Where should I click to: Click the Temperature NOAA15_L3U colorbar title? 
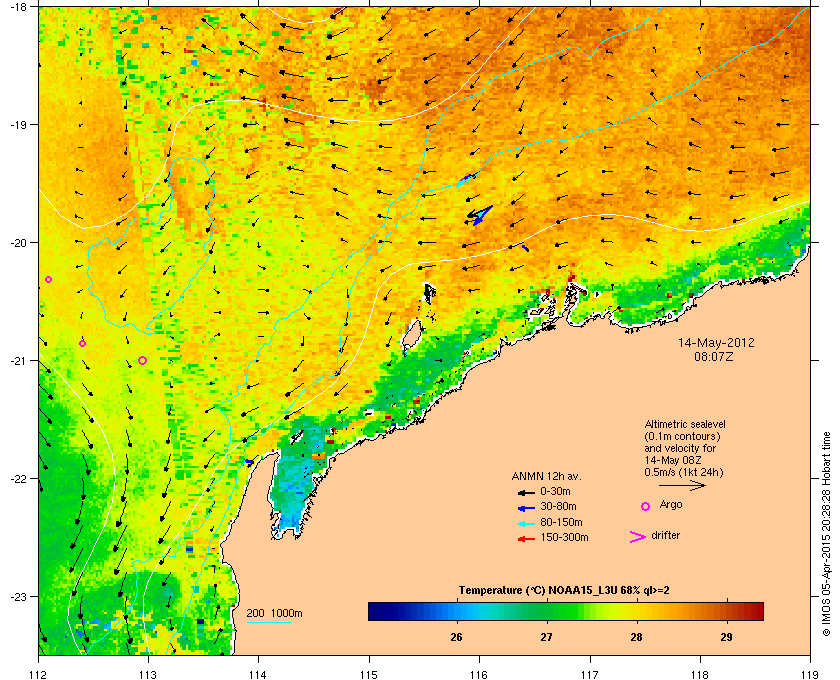click(564, 591)
